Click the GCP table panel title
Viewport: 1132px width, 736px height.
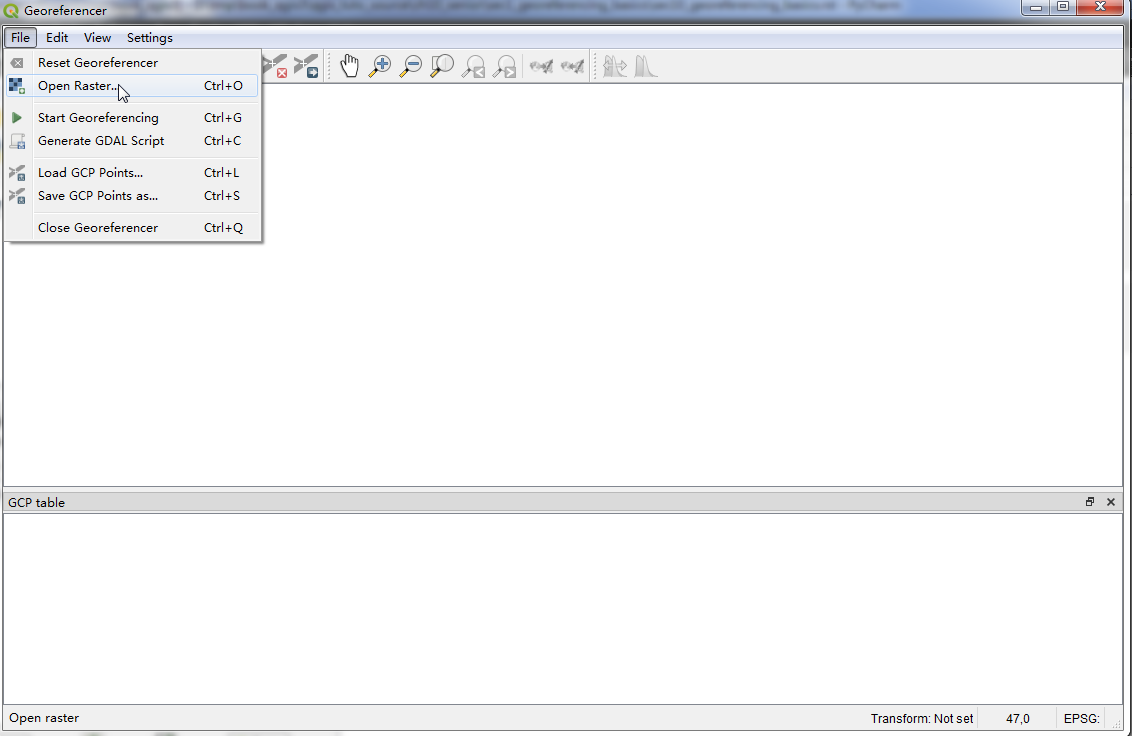click(x=37, y=503)
